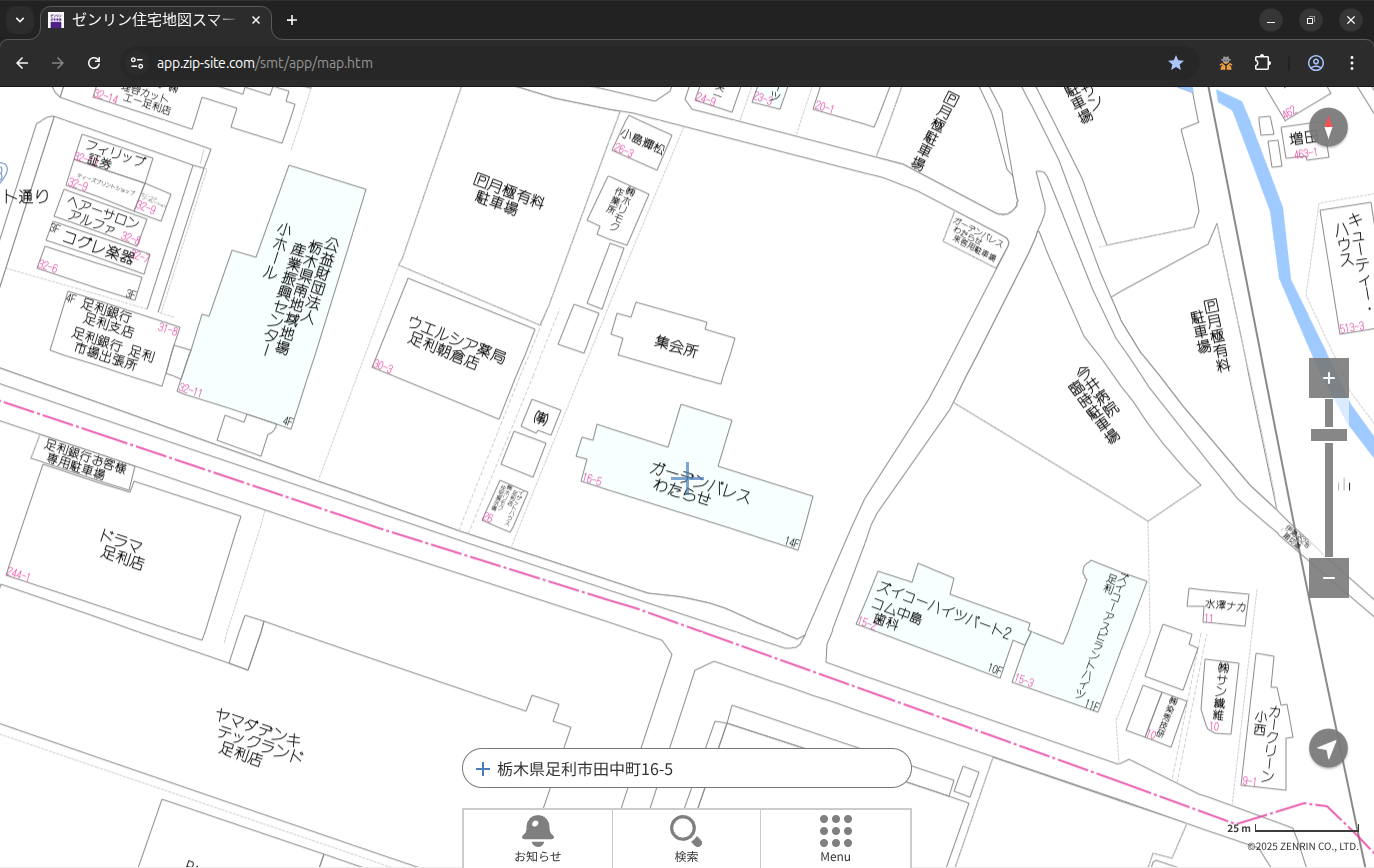The image size is (1374, 868).
Task: Zoom in with the plus button
Action: tap(1328, 378)
